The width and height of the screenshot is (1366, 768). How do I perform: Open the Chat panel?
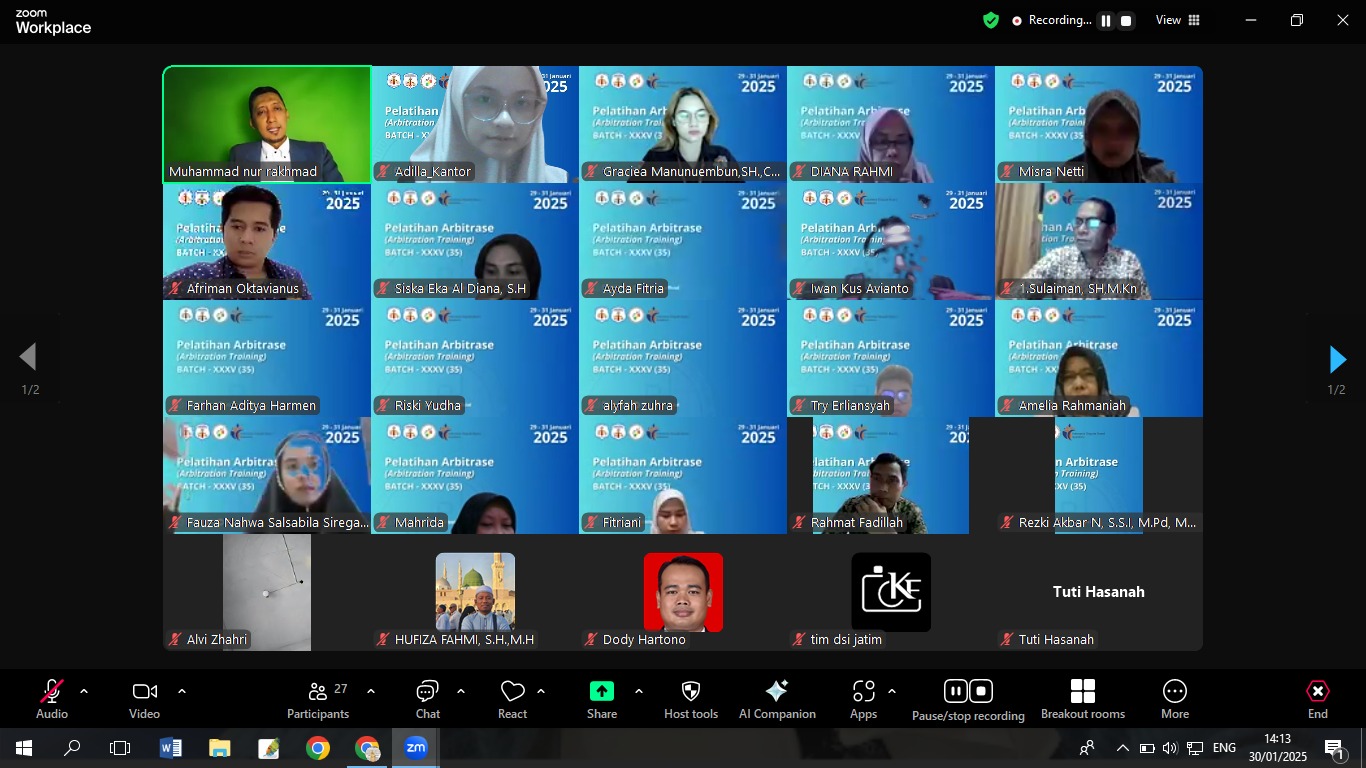pyautogui.click(x=428, y=698)
